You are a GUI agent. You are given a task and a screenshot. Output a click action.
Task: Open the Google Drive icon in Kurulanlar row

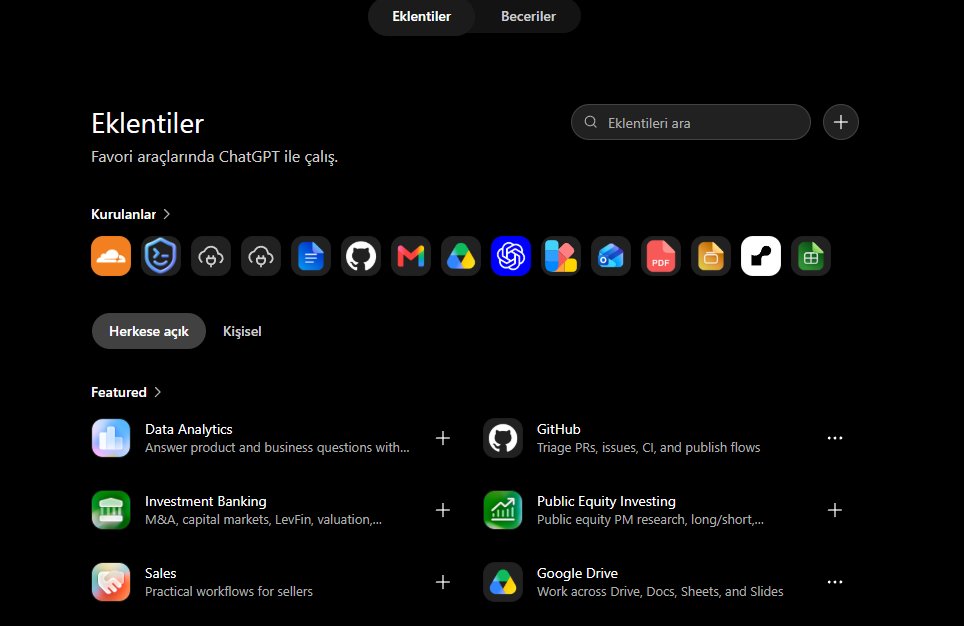461,256
